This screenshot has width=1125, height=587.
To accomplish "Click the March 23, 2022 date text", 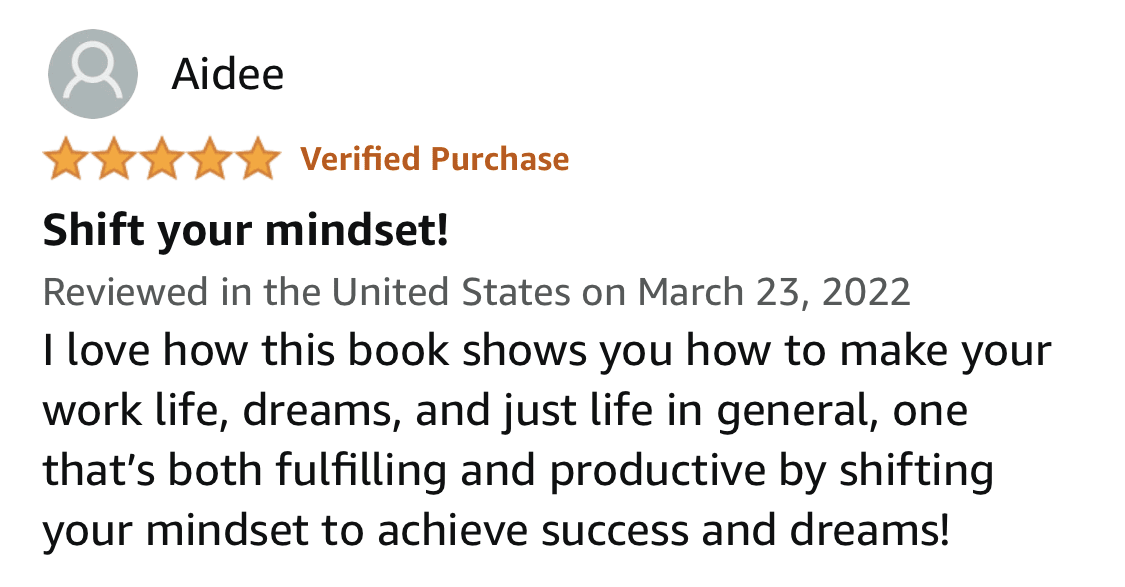I will (774, 293).
